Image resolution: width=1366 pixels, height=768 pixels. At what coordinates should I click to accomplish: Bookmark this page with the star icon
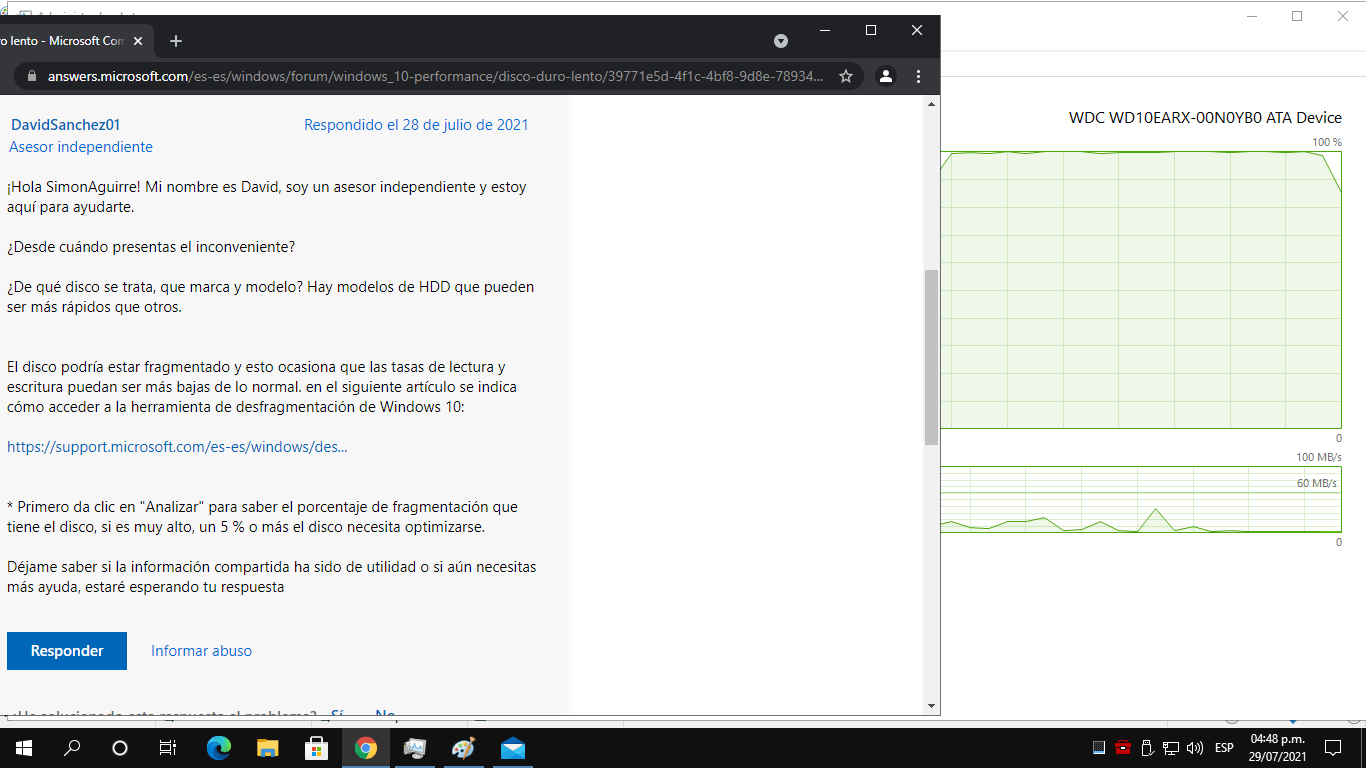coord(846,76)
